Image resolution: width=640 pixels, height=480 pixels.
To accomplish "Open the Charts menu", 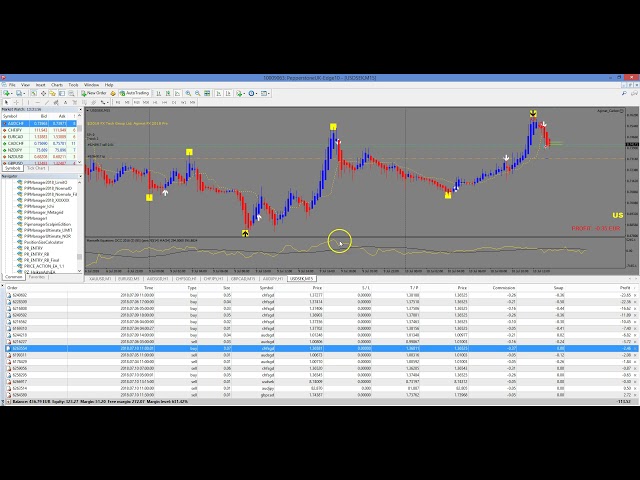I will pyautogui.click(x=57, y=85).
